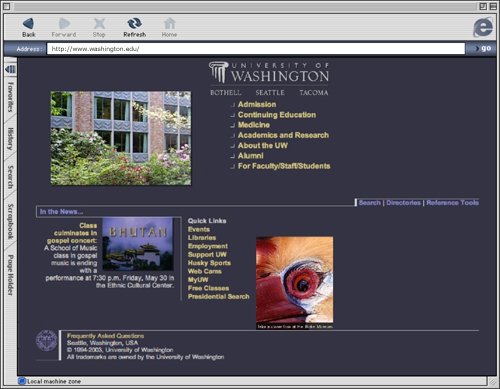Viewport: 500px width, 389px height.
Task: Click the window close box in title bar
Action: (x=7, y=6)
